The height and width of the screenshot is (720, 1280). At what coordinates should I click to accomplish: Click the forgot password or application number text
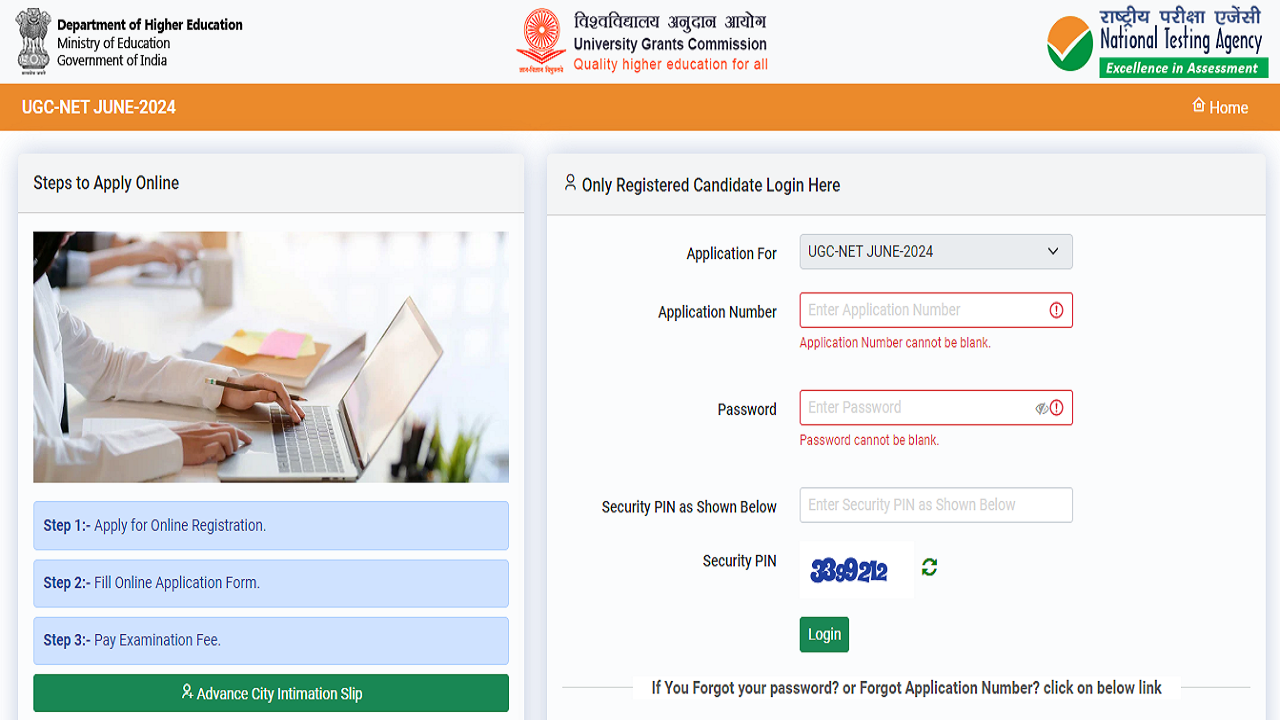(x=907, y=688)
